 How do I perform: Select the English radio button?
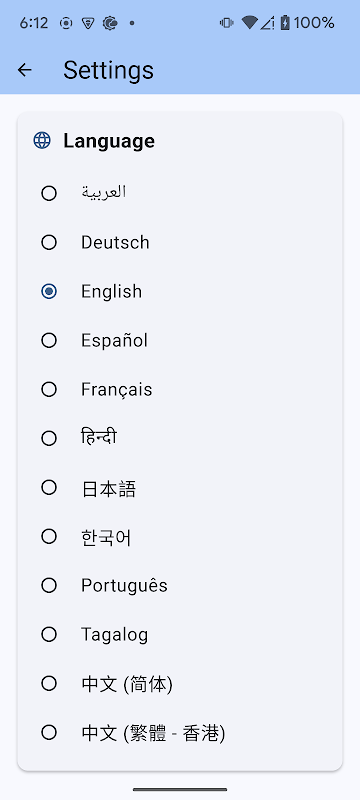click(x=49, y=291)
